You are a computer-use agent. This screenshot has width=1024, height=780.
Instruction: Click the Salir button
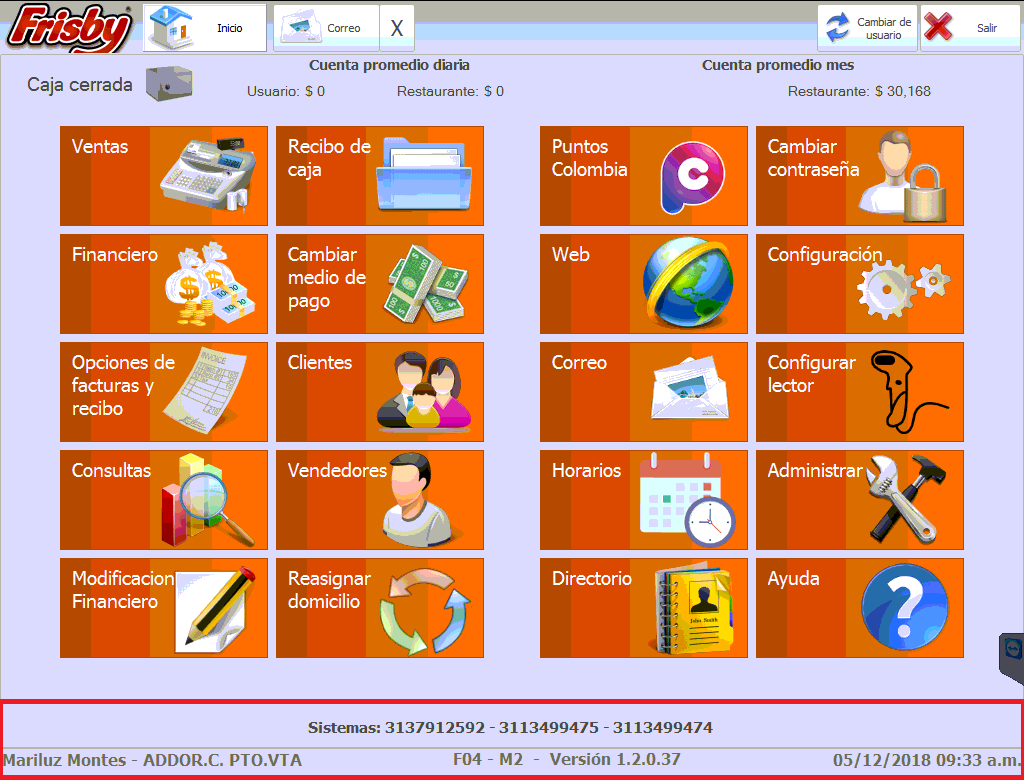(970, 28)
